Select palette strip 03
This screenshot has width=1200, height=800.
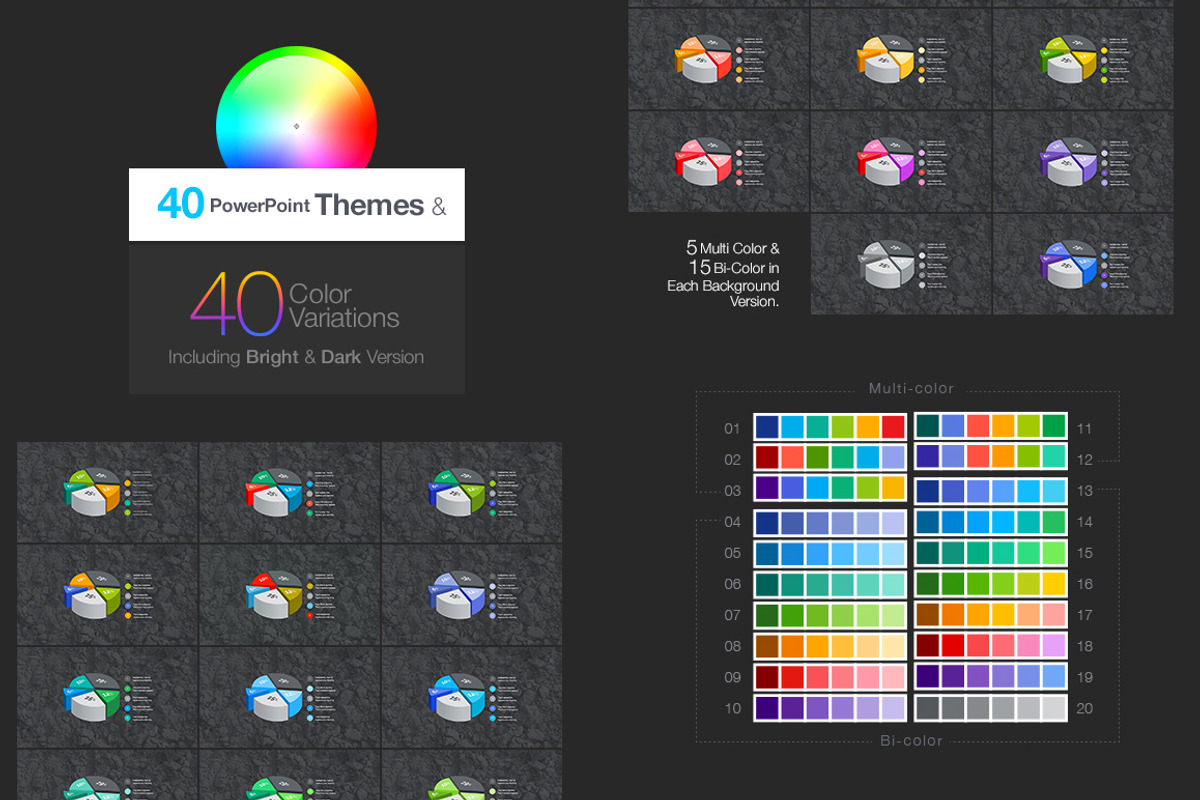pos(830,490)
